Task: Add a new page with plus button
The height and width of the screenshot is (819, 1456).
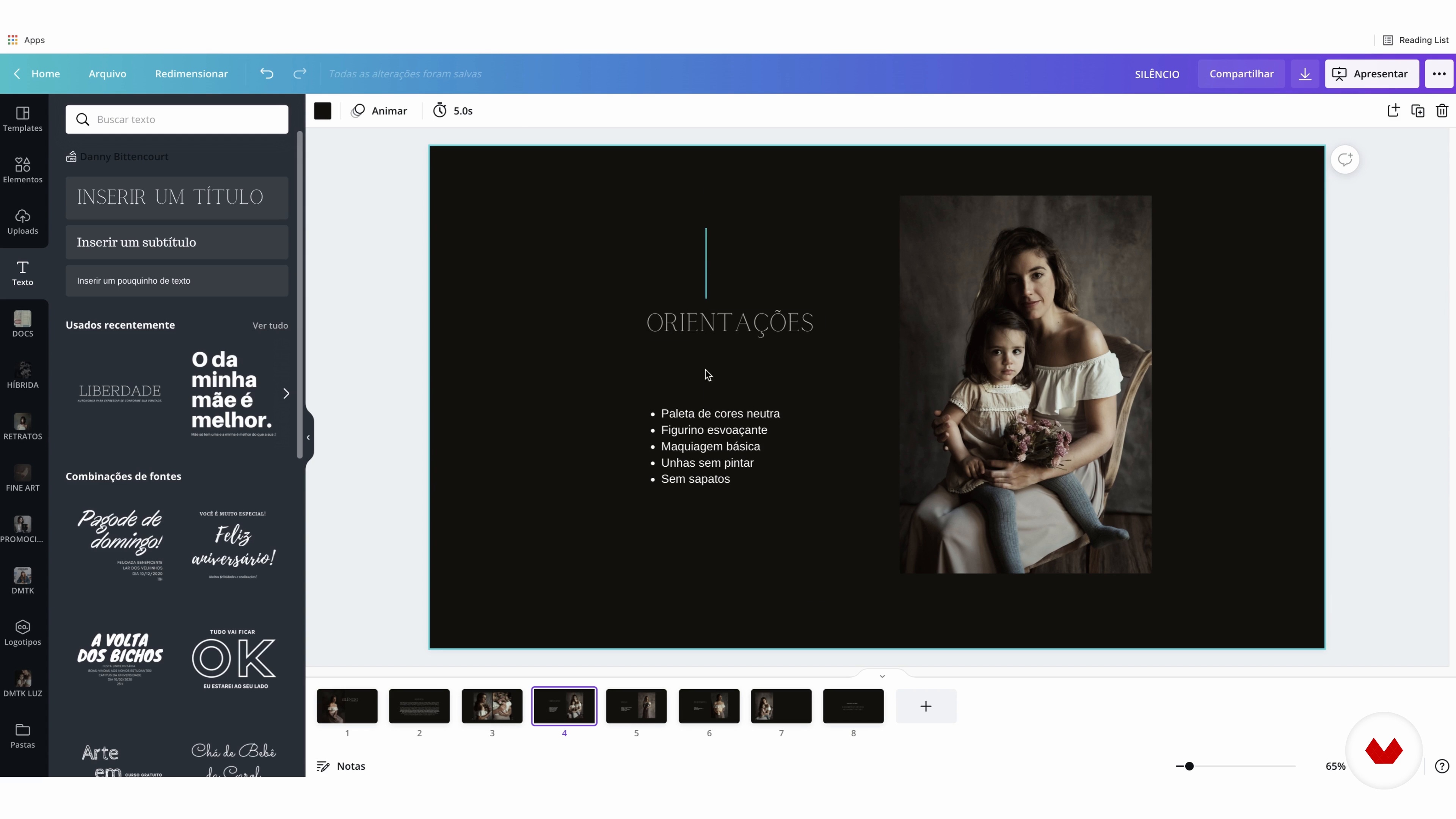Action: pos(926,706)
